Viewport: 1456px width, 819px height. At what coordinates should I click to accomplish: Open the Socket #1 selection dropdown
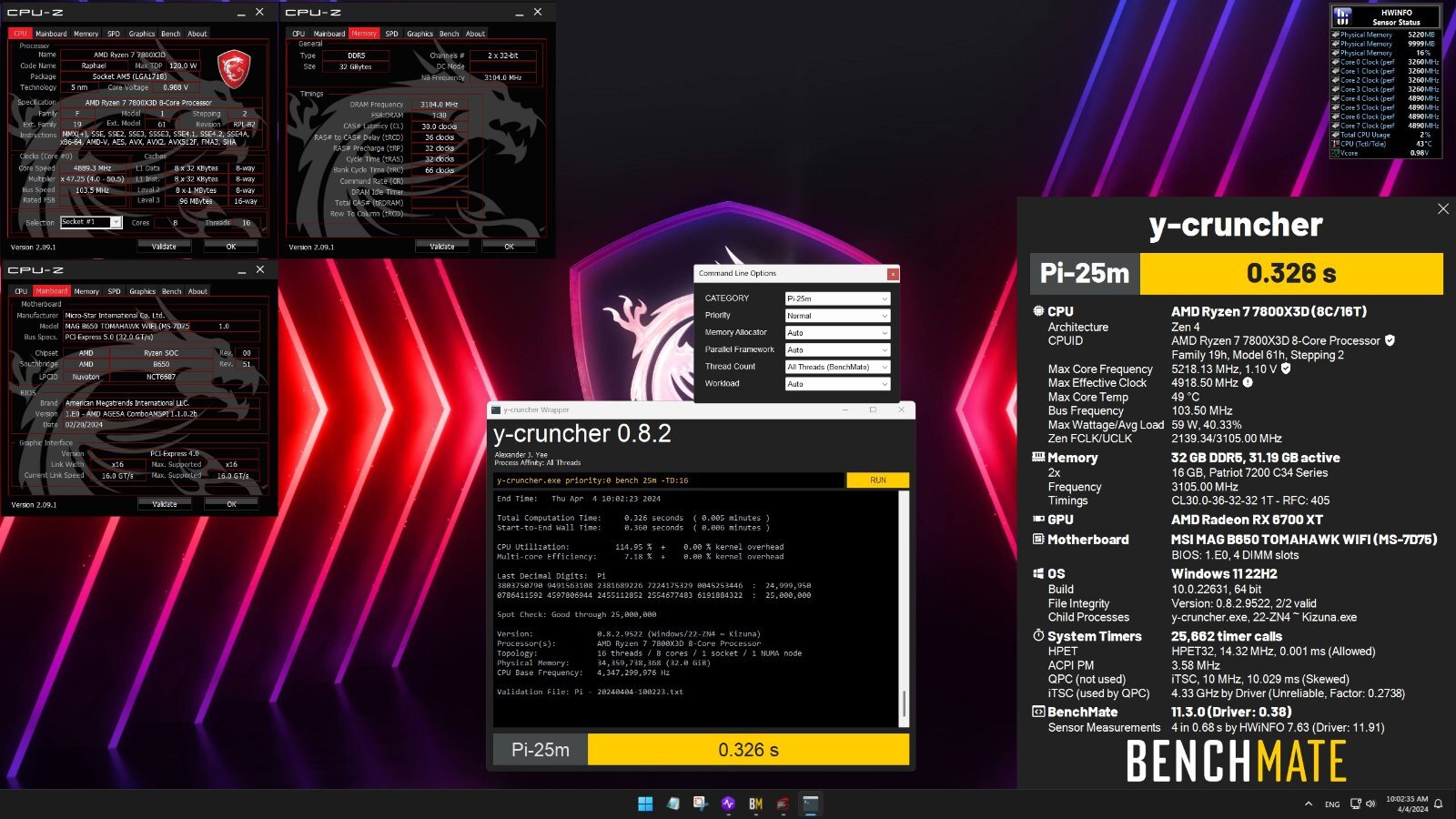click(91, 222)
